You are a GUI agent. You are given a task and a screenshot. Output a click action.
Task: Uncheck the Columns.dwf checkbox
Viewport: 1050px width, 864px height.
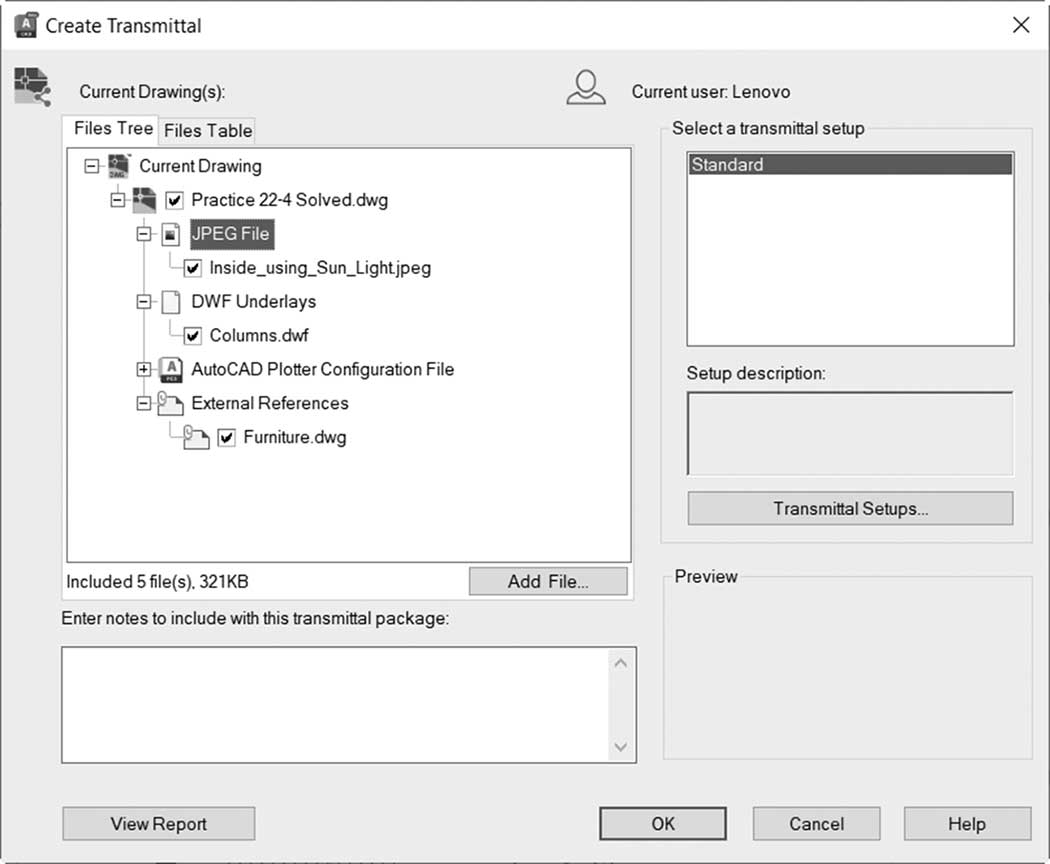pyautogui.click(x=193, y=336)
